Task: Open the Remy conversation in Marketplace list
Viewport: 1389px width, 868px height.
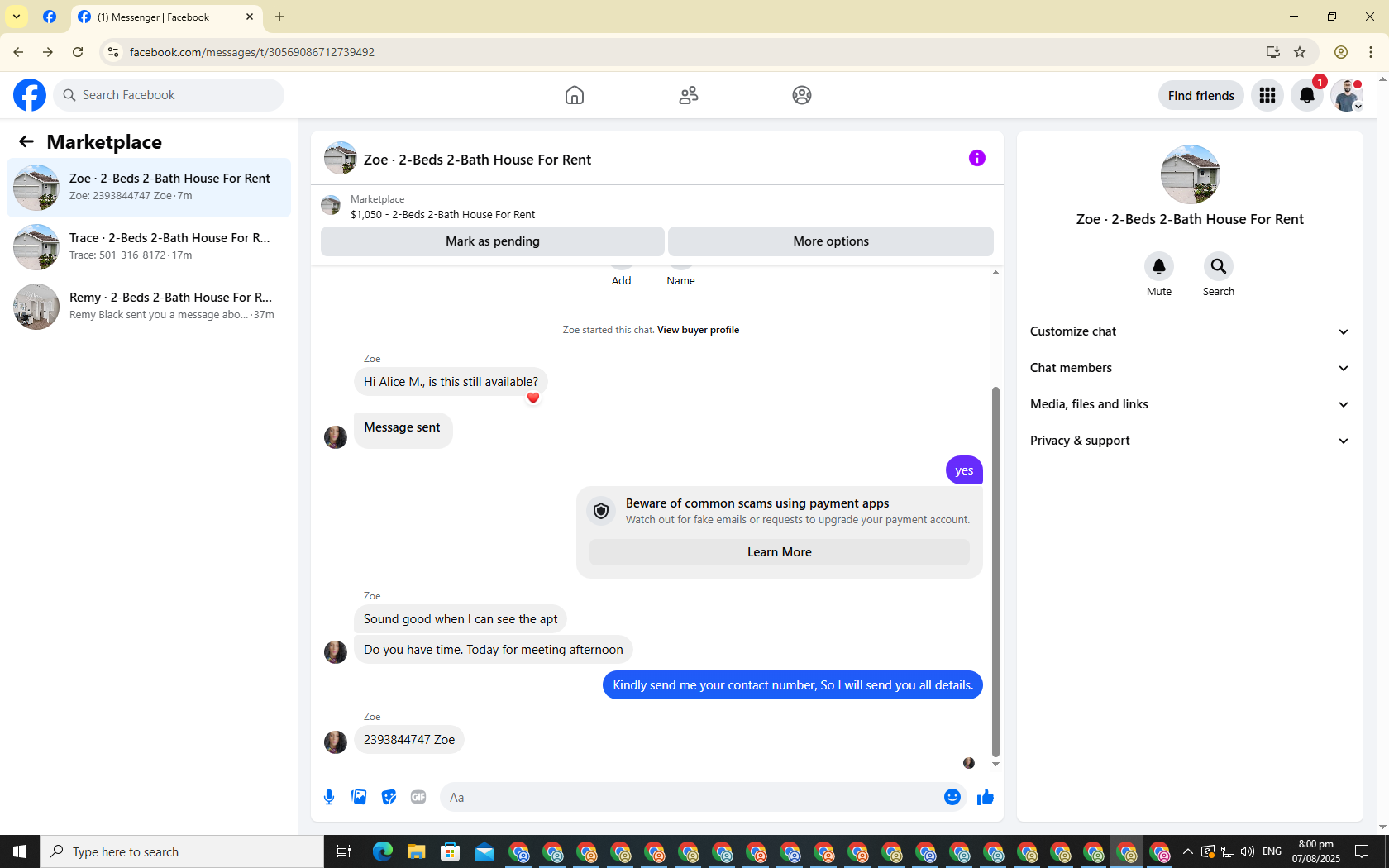Action: (x=149, y=307)
